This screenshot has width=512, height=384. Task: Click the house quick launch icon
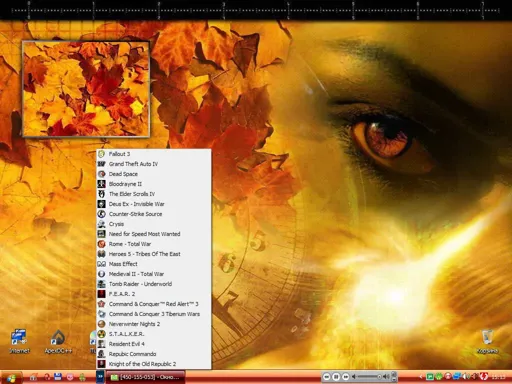pos(33,377)
